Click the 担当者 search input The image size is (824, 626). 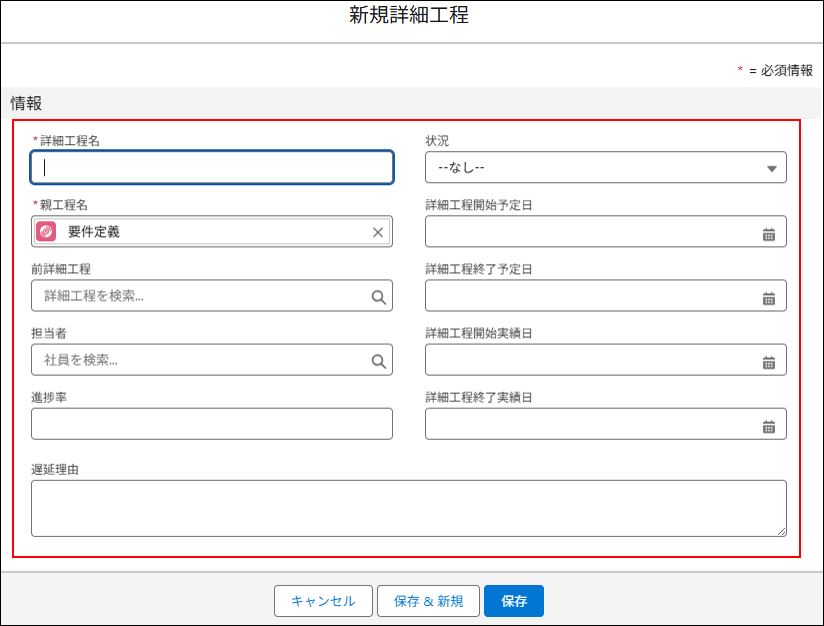pyautogui.click(x=200, y=360)
